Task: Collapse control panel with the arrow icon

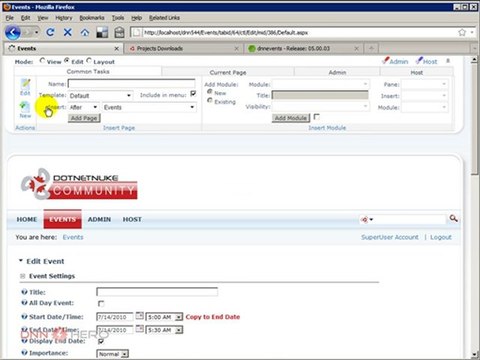Action: click(x=448, y=61)
